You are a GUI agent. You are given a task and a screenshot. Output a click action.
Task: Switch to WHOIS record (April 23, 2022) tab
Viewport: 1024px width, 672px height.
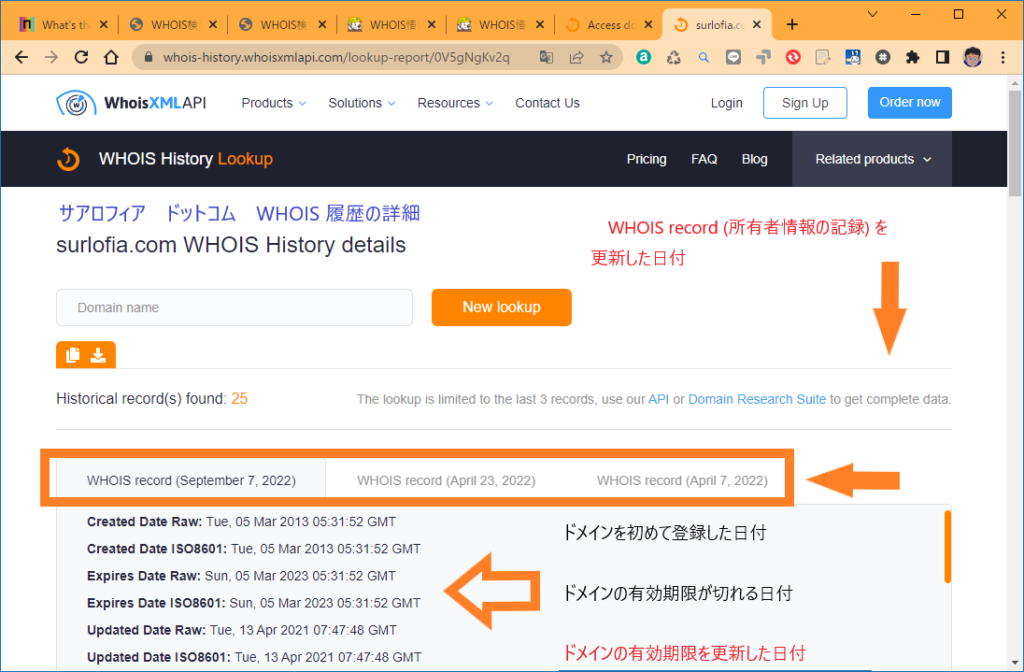[x=446, y=480]
